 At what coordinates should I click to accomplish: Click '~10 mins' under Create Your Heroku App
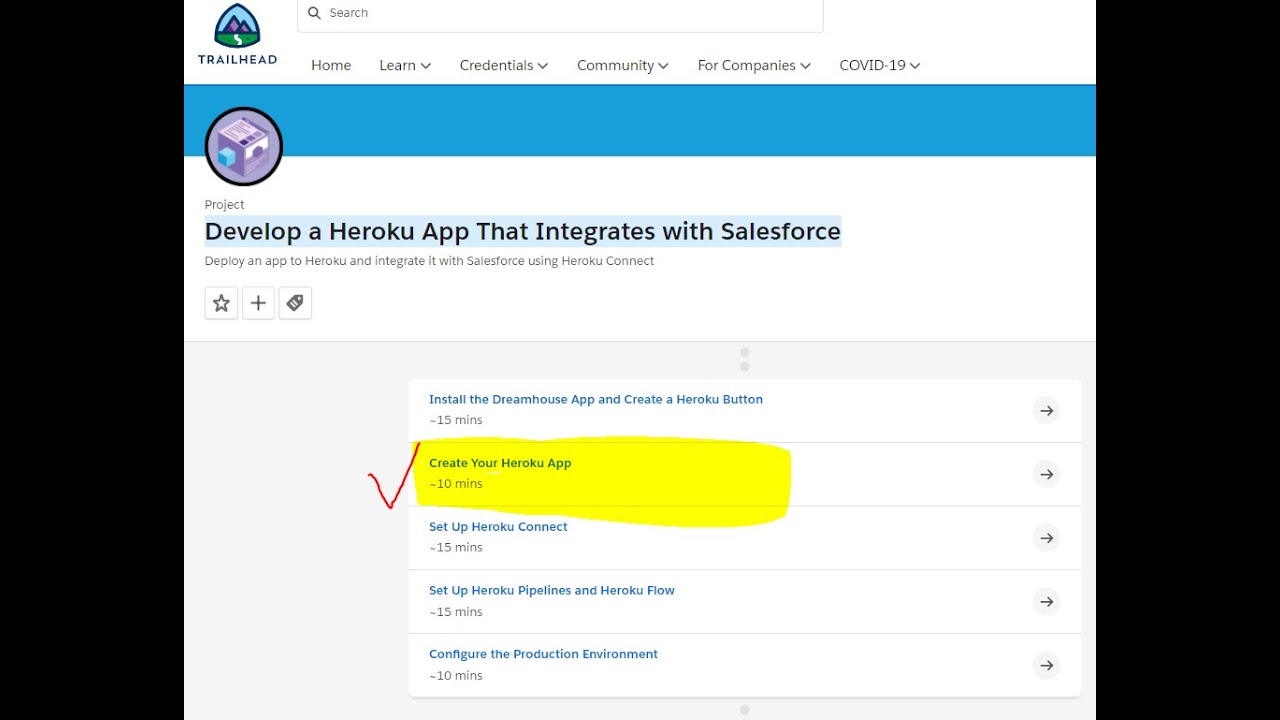pyautogui.click(x=456, y=484)
